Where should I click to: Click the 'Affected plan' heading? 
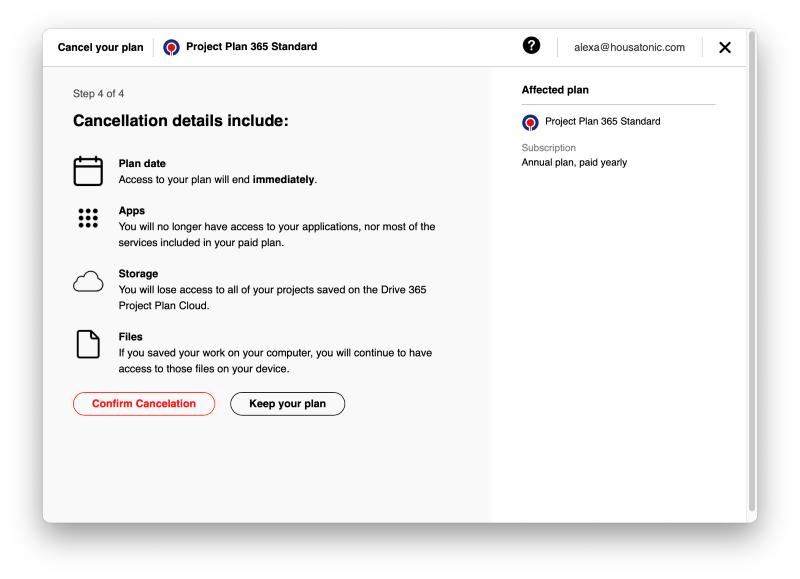pos(555,90)
